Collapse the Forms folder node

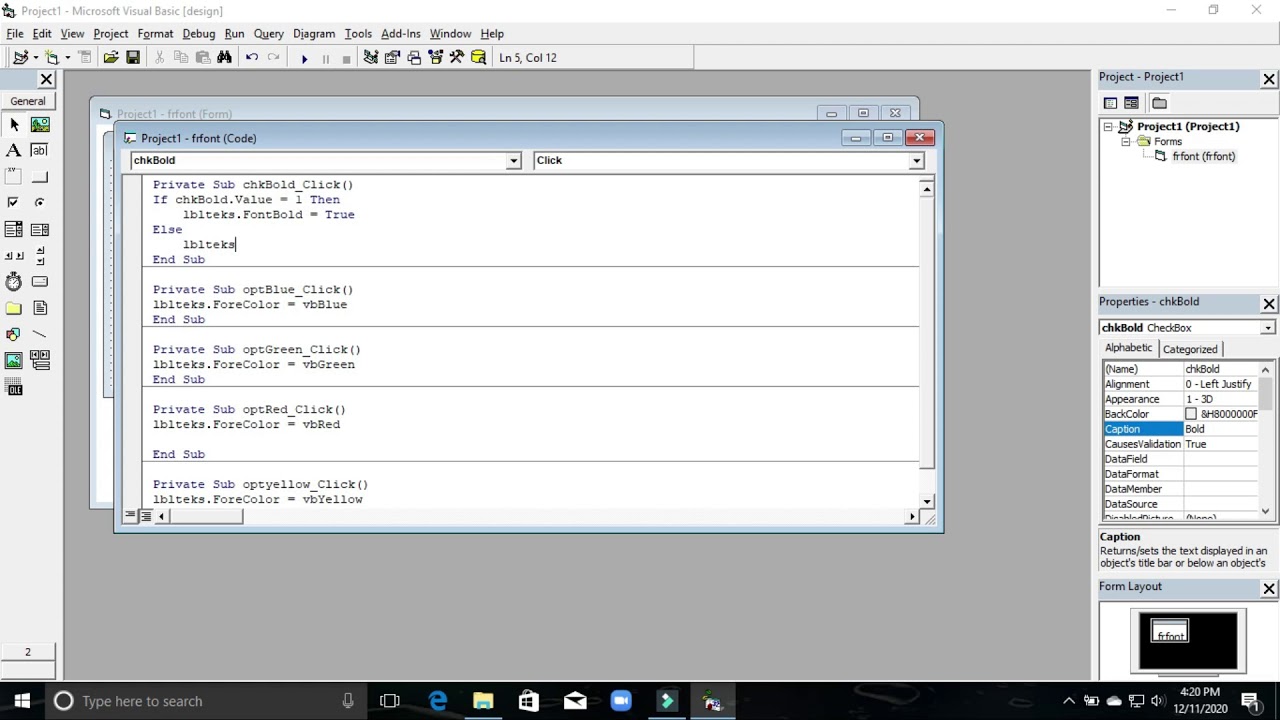coord(1126,142)
